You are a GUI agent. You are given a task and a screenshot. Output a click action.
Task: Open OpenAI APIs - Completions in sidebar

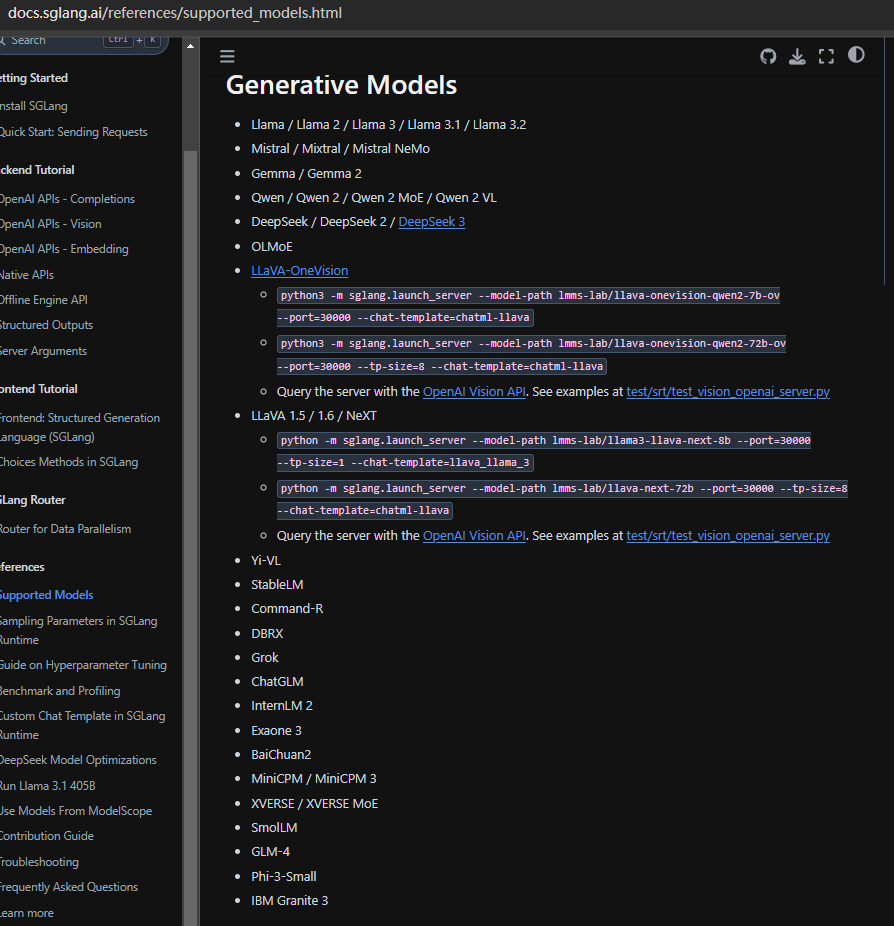[x=66, y=199]
